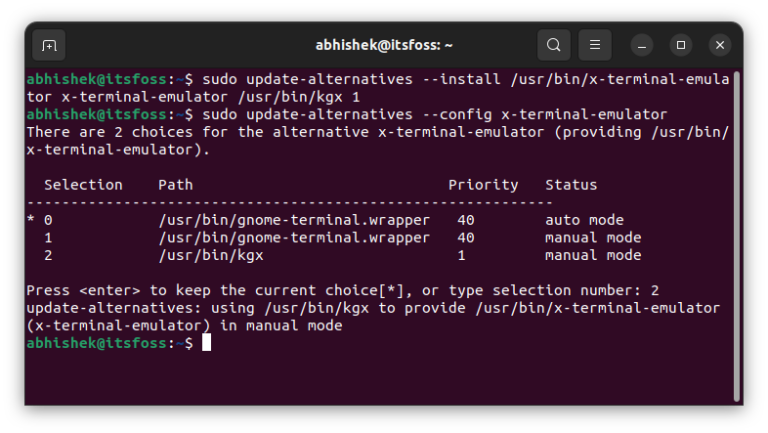Open the hamburger menu
This screenshot has width=768, height=433.
coord(595,45)
